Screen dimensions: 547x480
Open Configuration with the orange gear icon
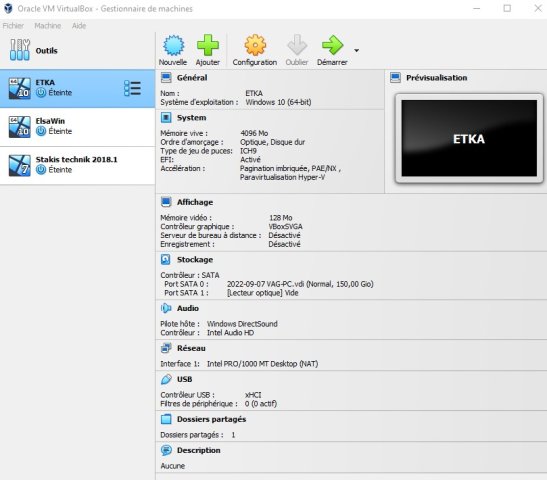click(x=255, y=45)
